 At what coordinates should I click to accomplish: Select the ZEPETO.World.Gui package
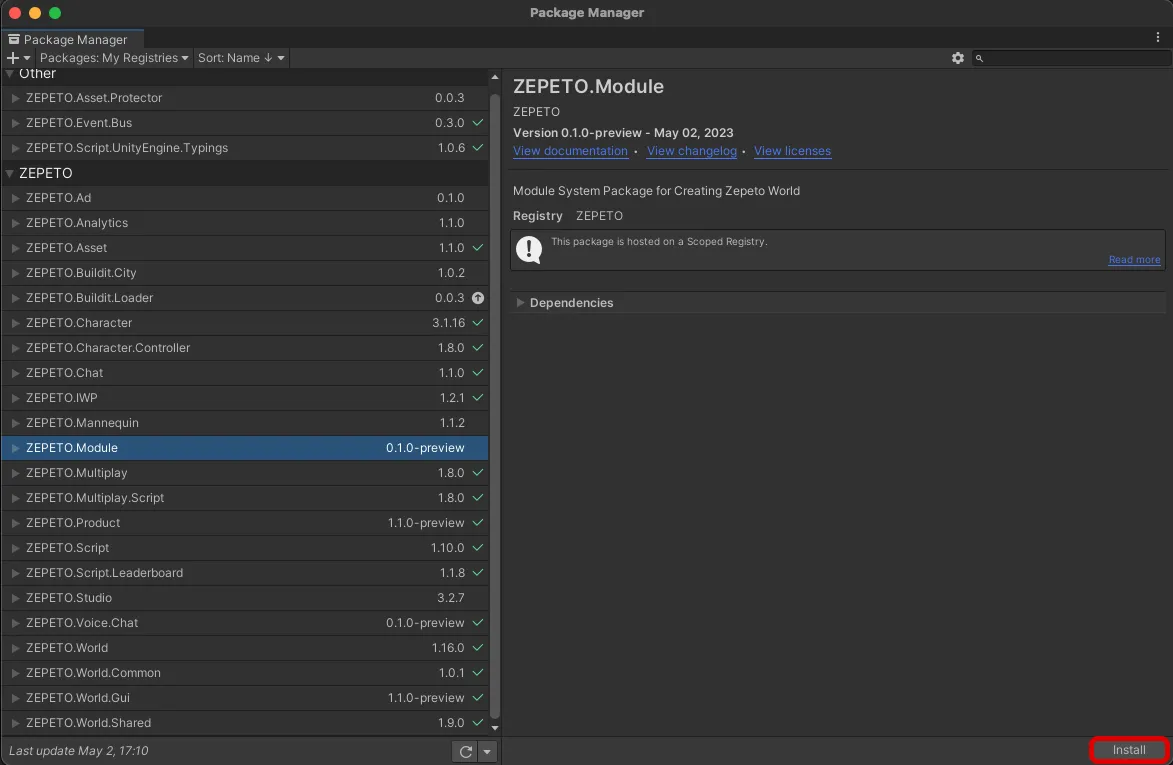(245, 698)
